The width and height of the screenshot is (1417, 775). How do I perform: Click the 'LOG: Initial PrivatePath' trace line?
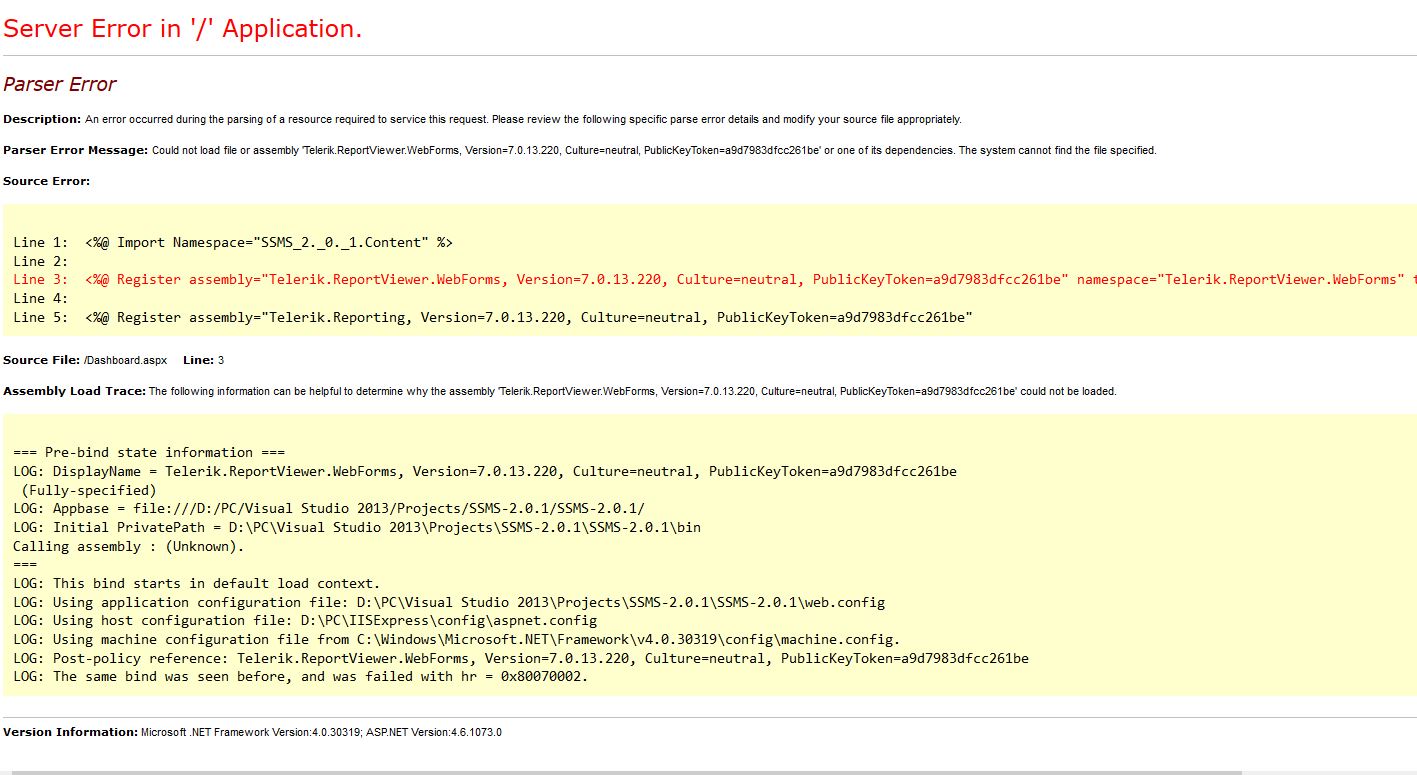[x=357, y=527]
